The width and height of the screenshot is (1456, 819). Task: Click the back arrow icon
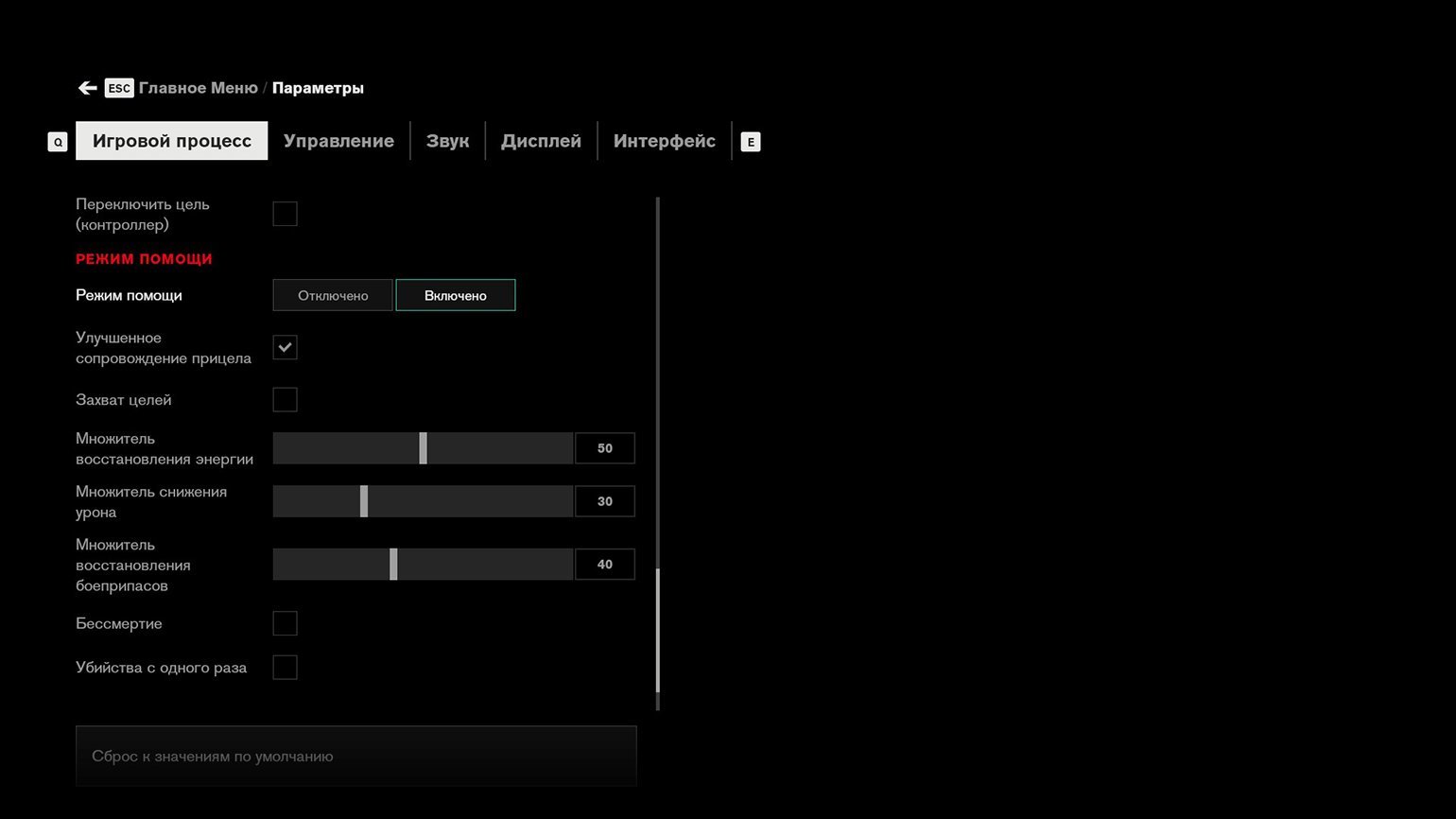tap(88, 88)
